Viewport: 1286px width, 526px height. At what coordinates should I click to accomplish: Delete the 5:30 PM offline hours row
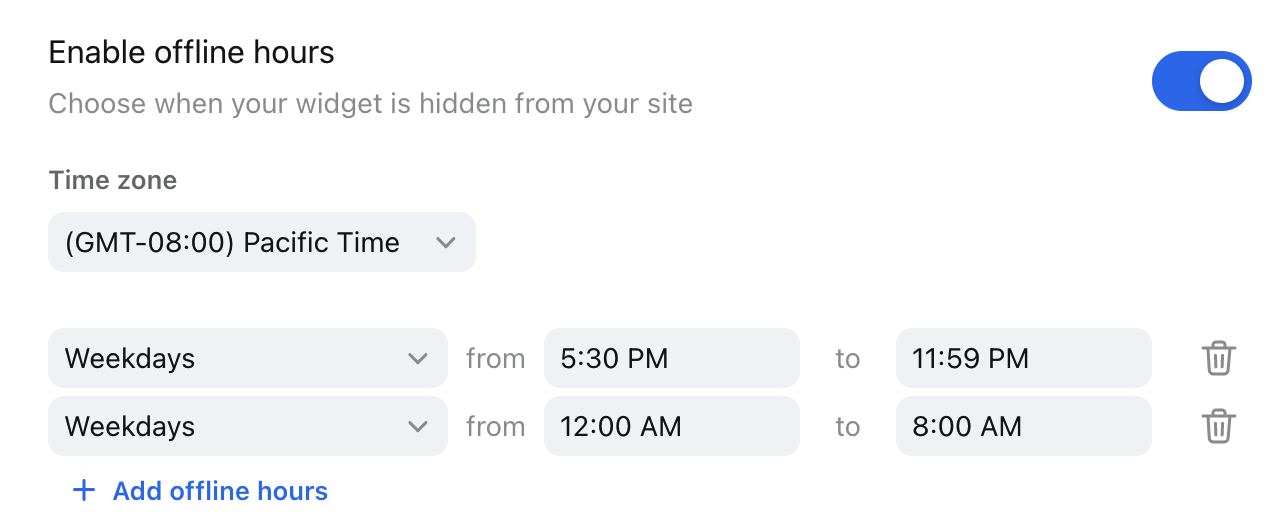click(x=1218, y=358)
